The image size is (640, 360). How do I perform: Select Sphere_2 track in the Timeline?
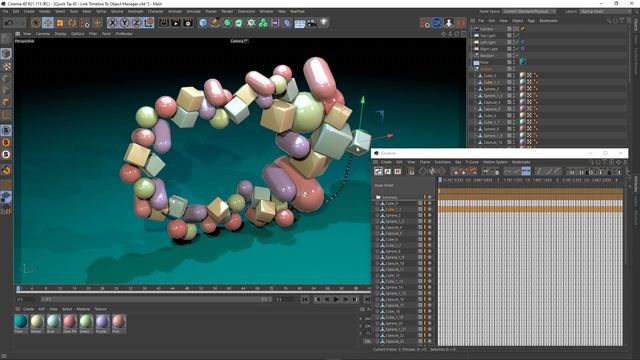click(393, 215)
